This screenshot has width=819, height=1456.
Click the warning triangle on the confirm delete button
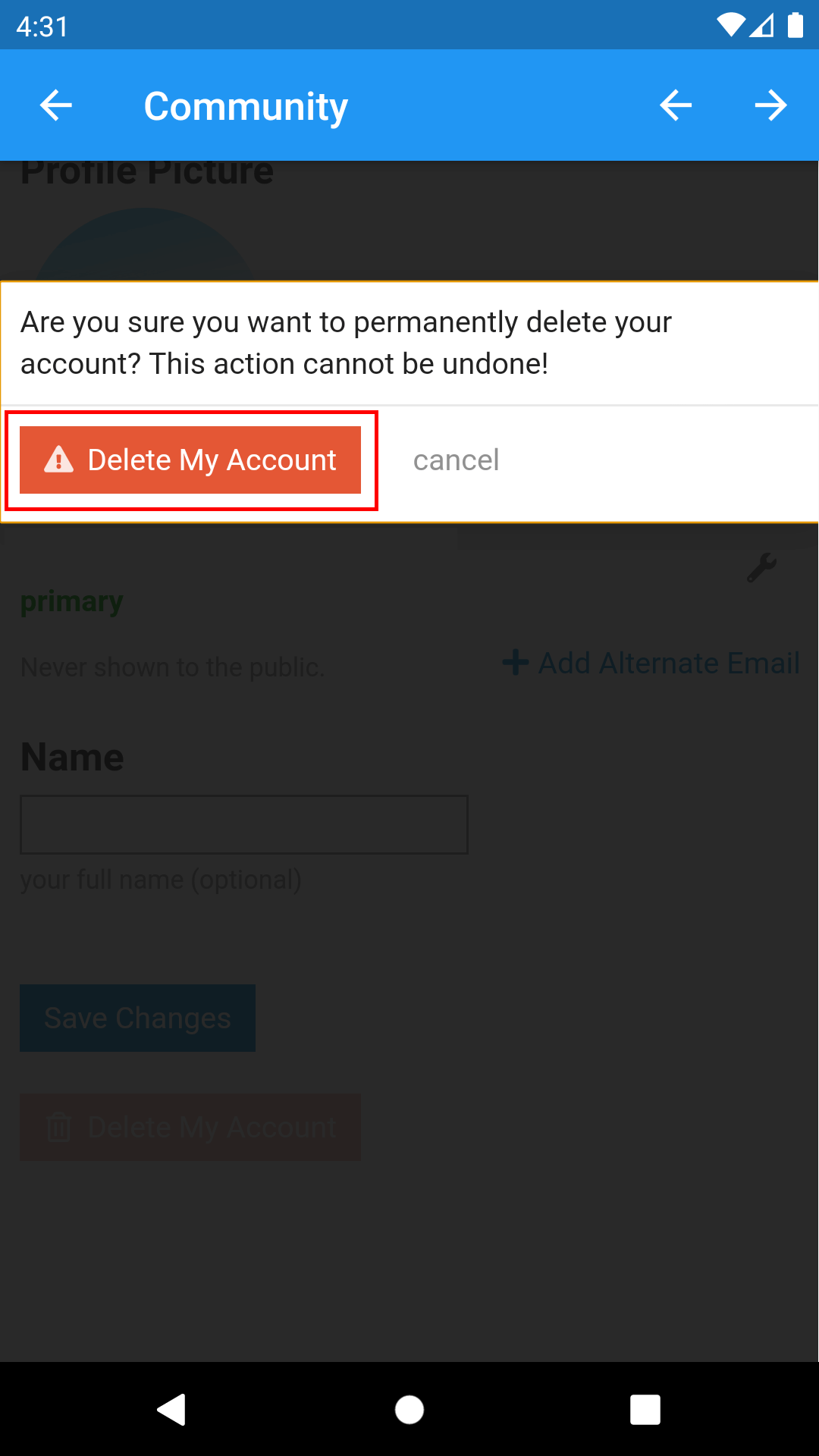[59, 460]
